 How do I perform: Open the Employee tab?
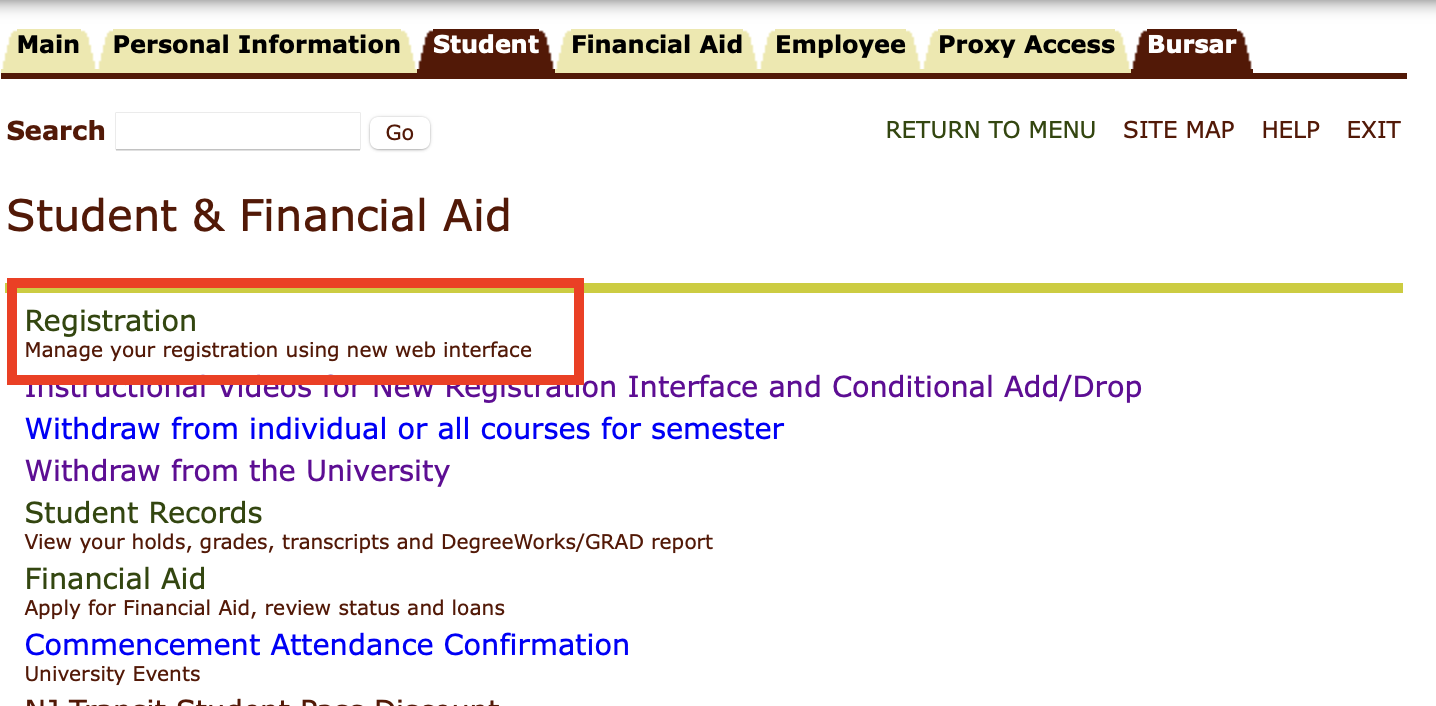840,44
